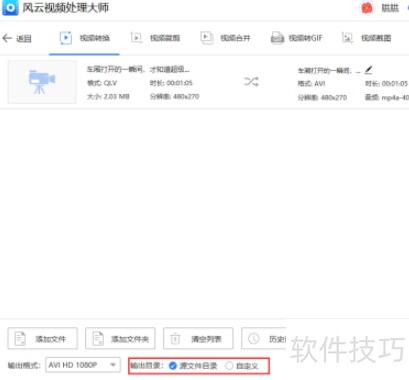Click the shuffle convert arrows icon
The width and height of the screenshot is (409, 380).
click(251, 81)
